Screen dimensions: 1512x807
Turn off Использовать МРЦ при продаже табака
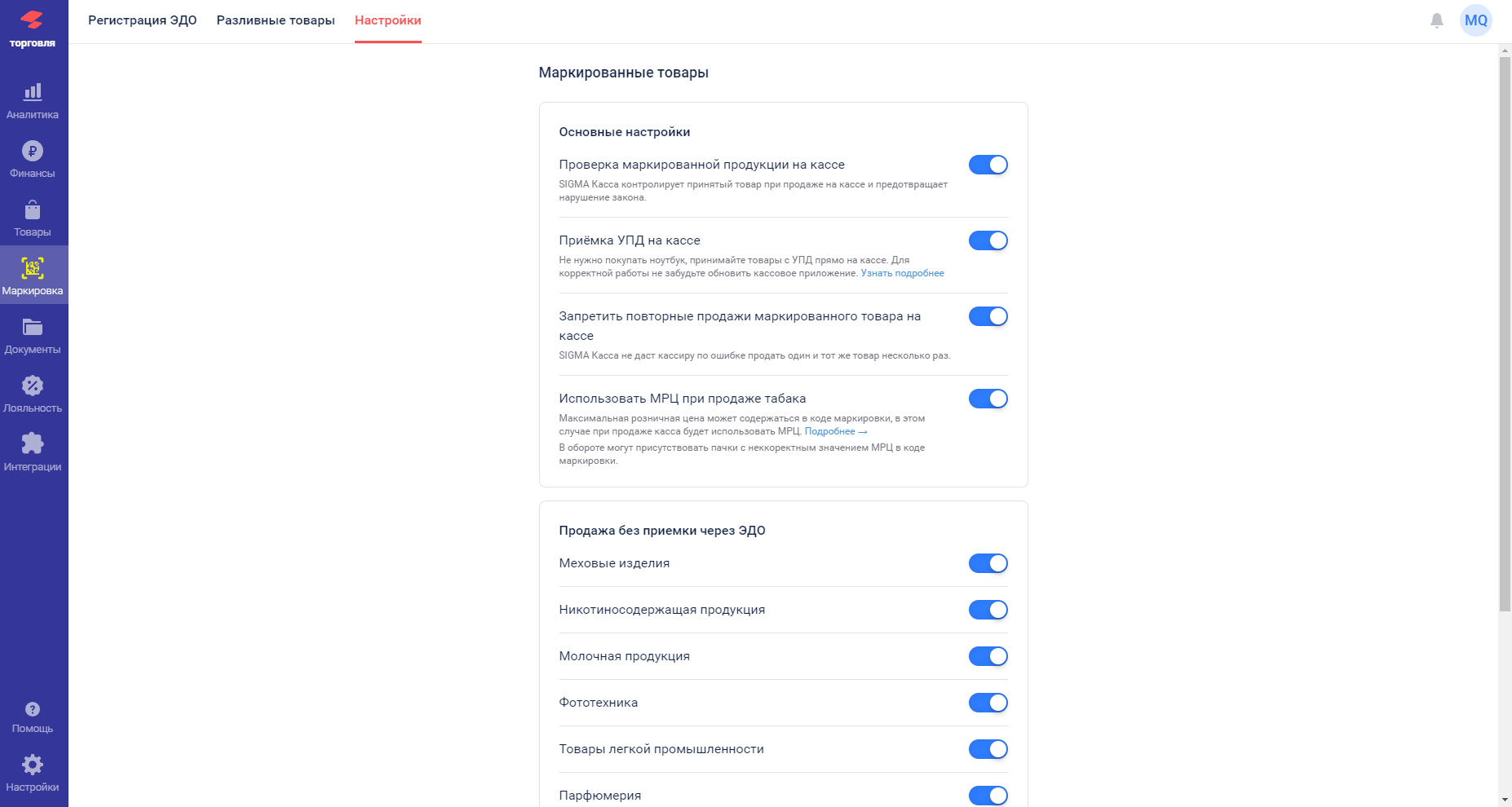click(x=988, y=399)
